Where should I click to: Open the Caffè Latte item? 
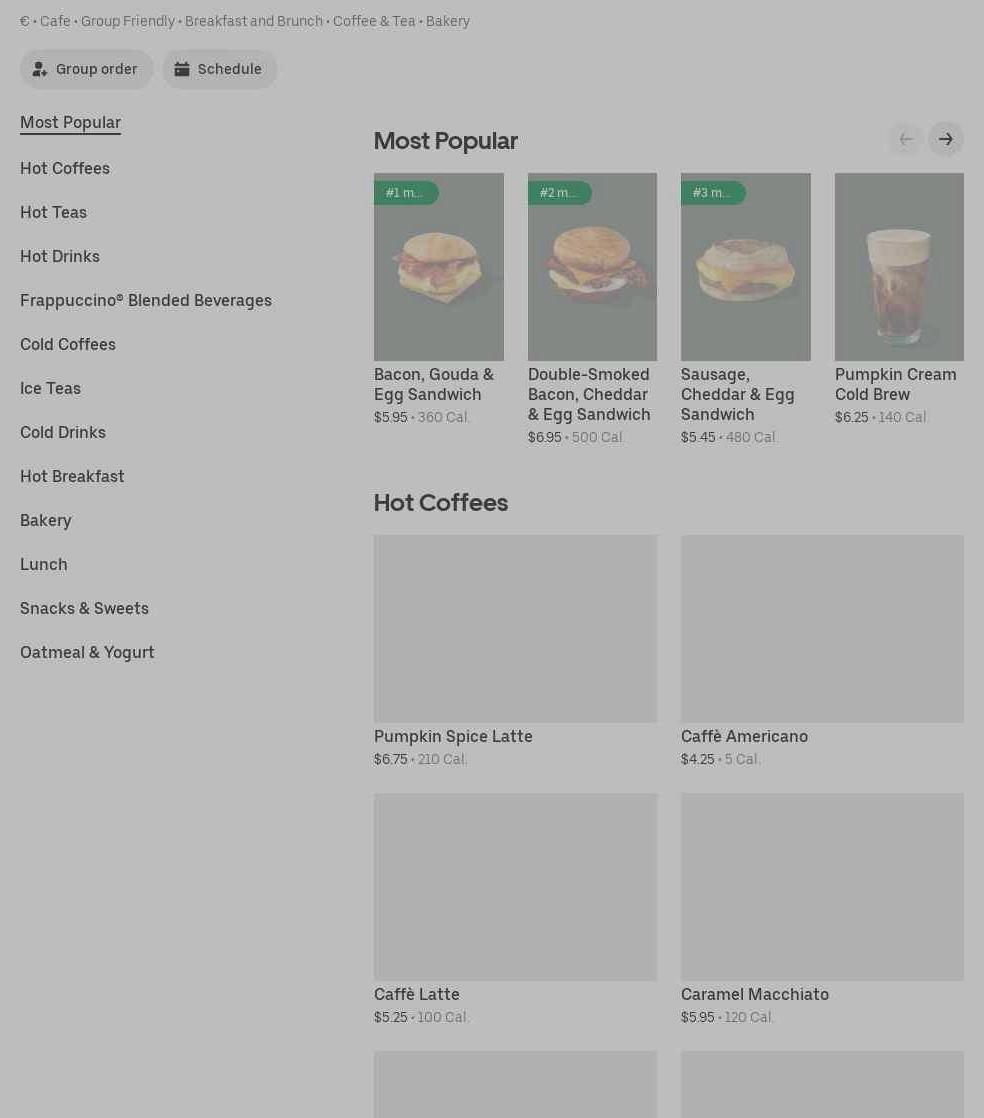[x=515, y=886]
